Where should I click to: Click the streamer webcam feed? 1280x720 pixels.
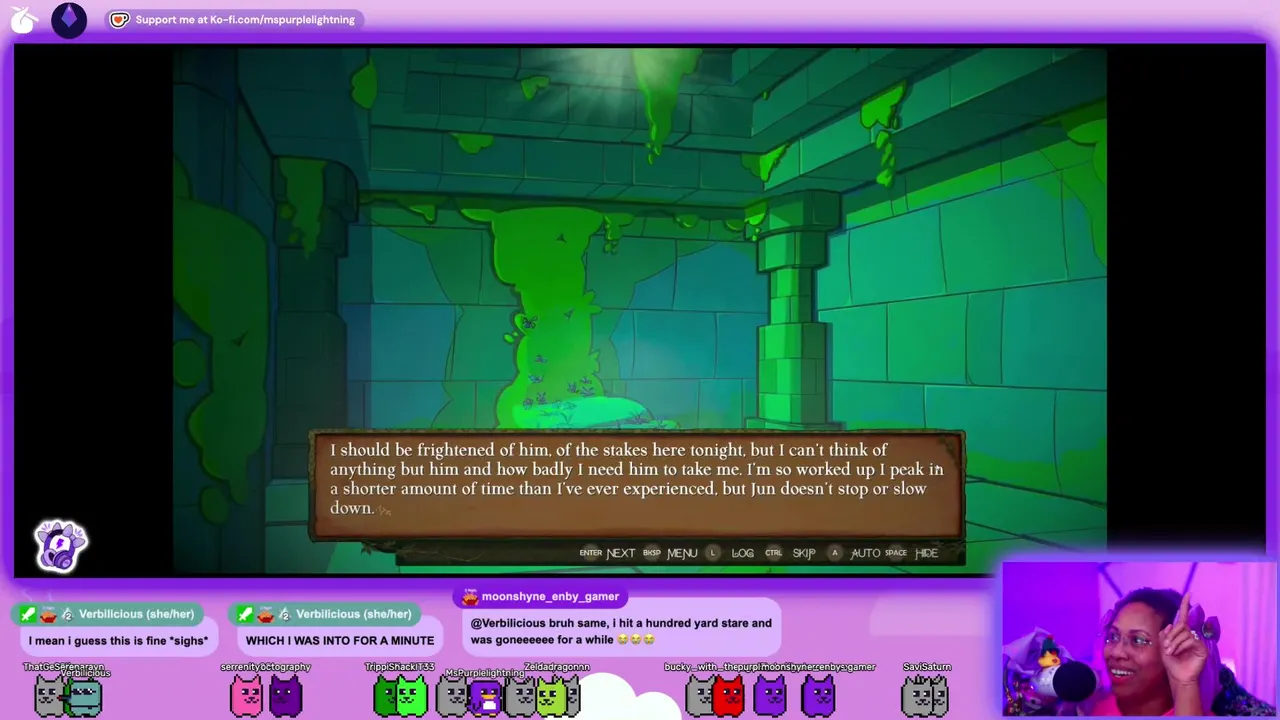click(1139, 640)
